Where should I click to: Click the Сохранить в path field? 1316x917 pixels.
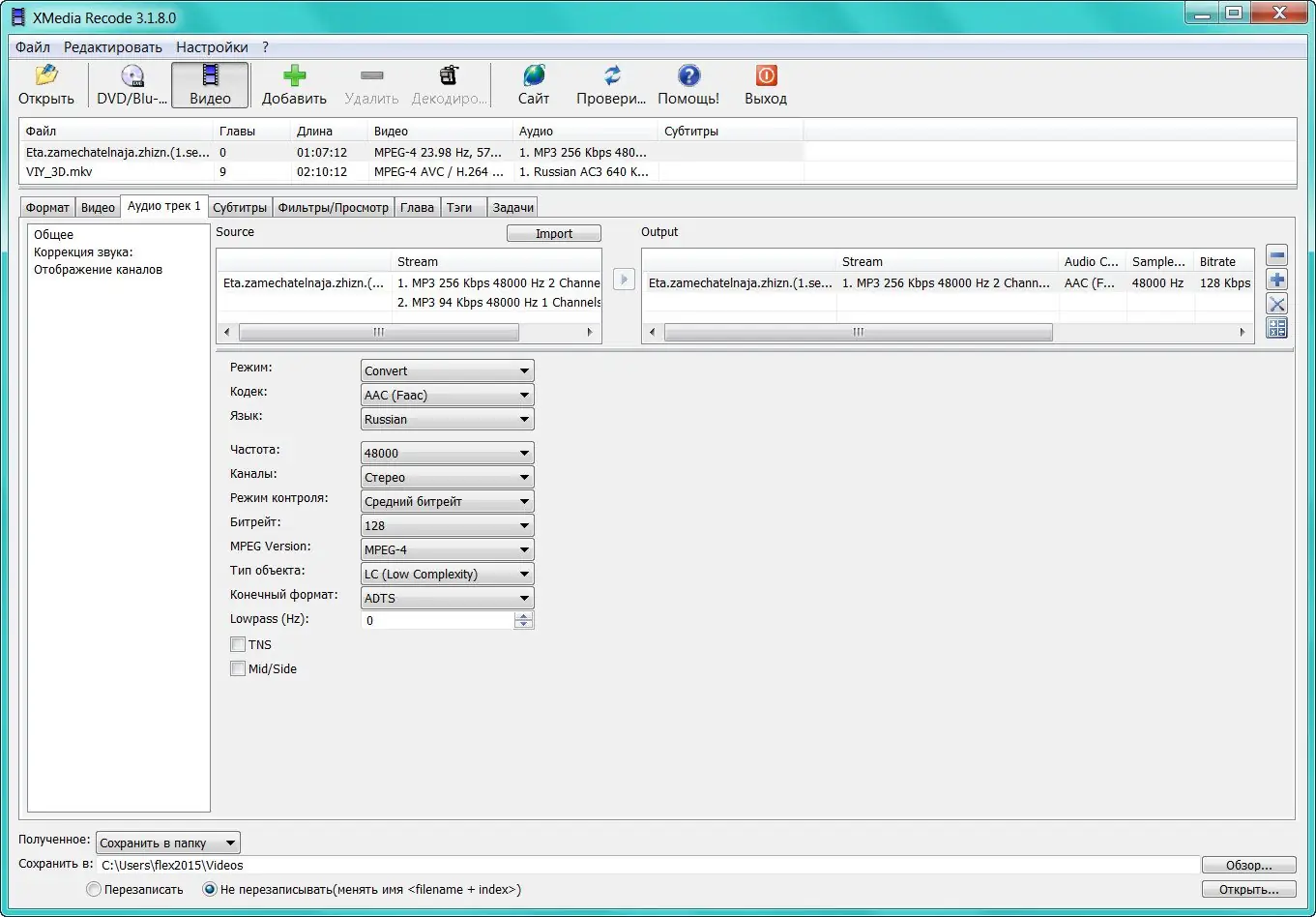648,866
